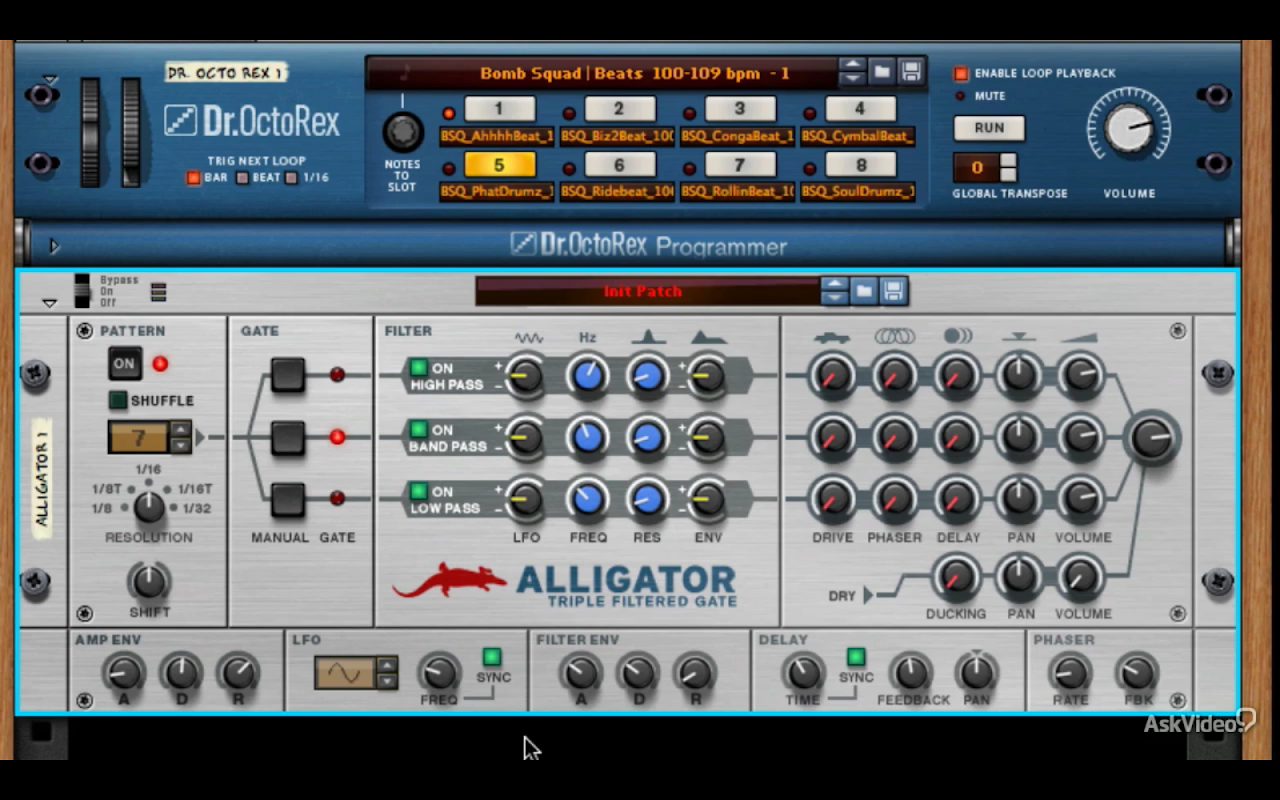Click Phaser Rate knob

(x=1071, y=672)
